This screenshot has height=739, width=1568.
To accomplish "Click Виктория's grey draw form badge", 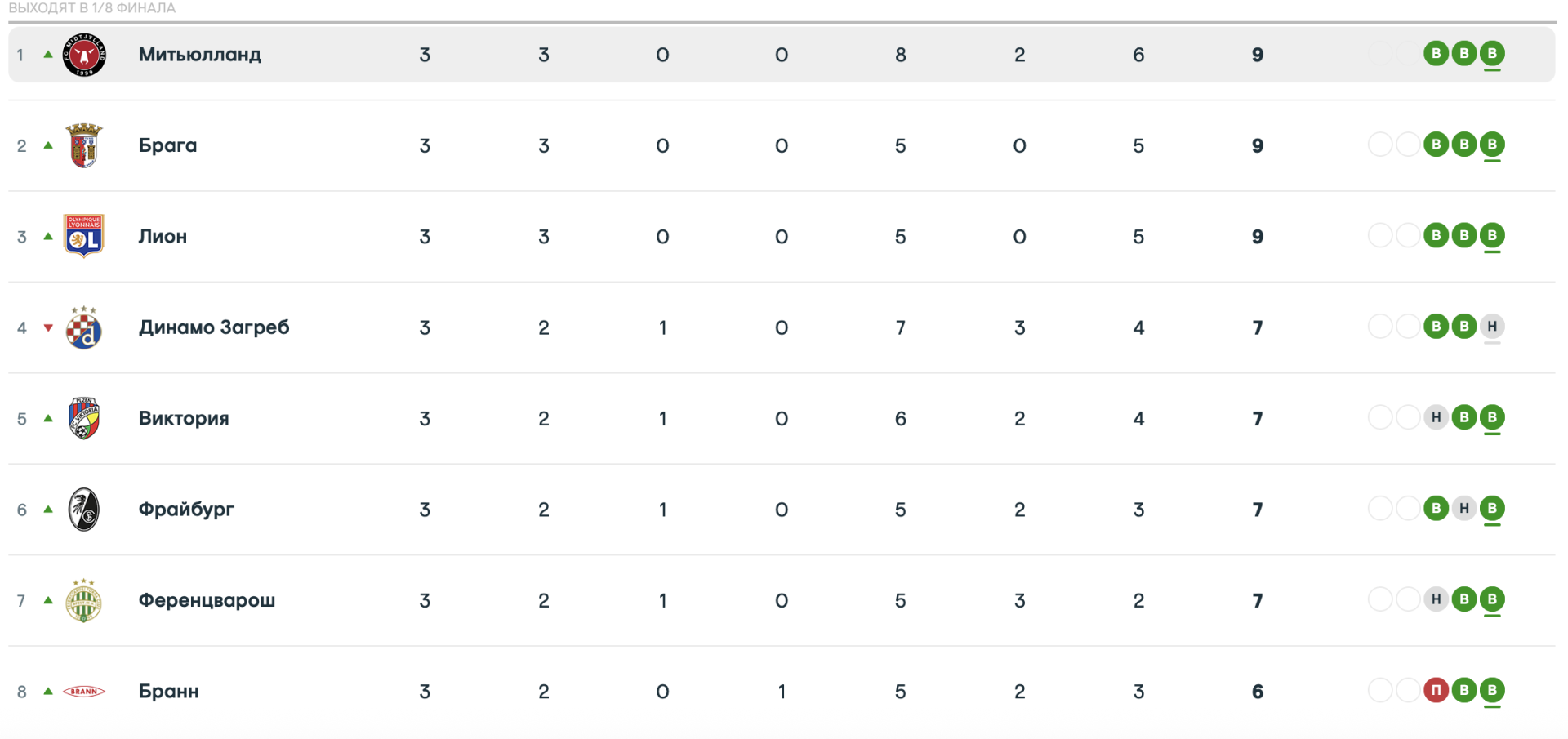I will coord(1436,418).
